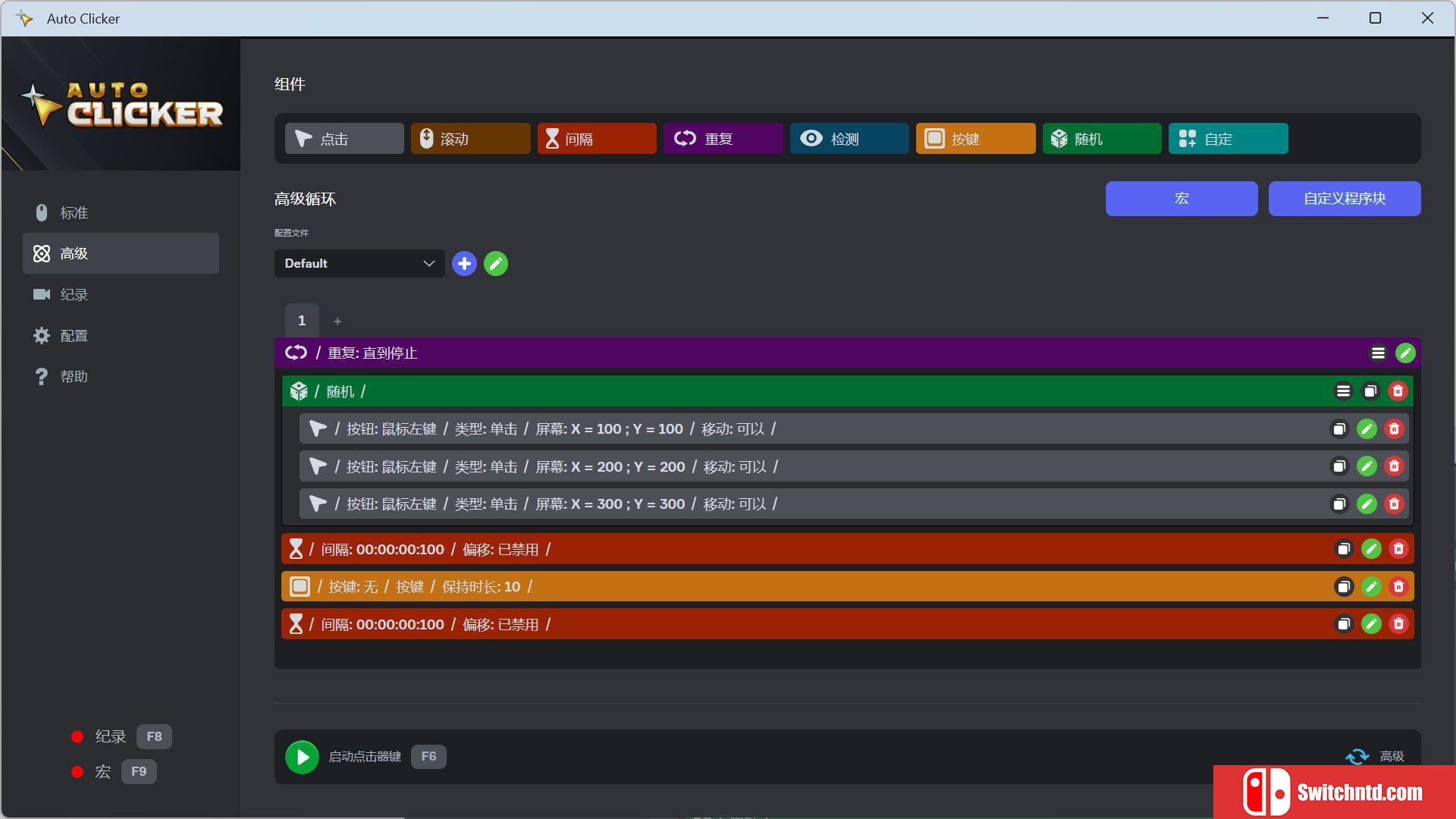
Task: Edit the first 间隔 interval row
Action: [x=1371, y=549]
